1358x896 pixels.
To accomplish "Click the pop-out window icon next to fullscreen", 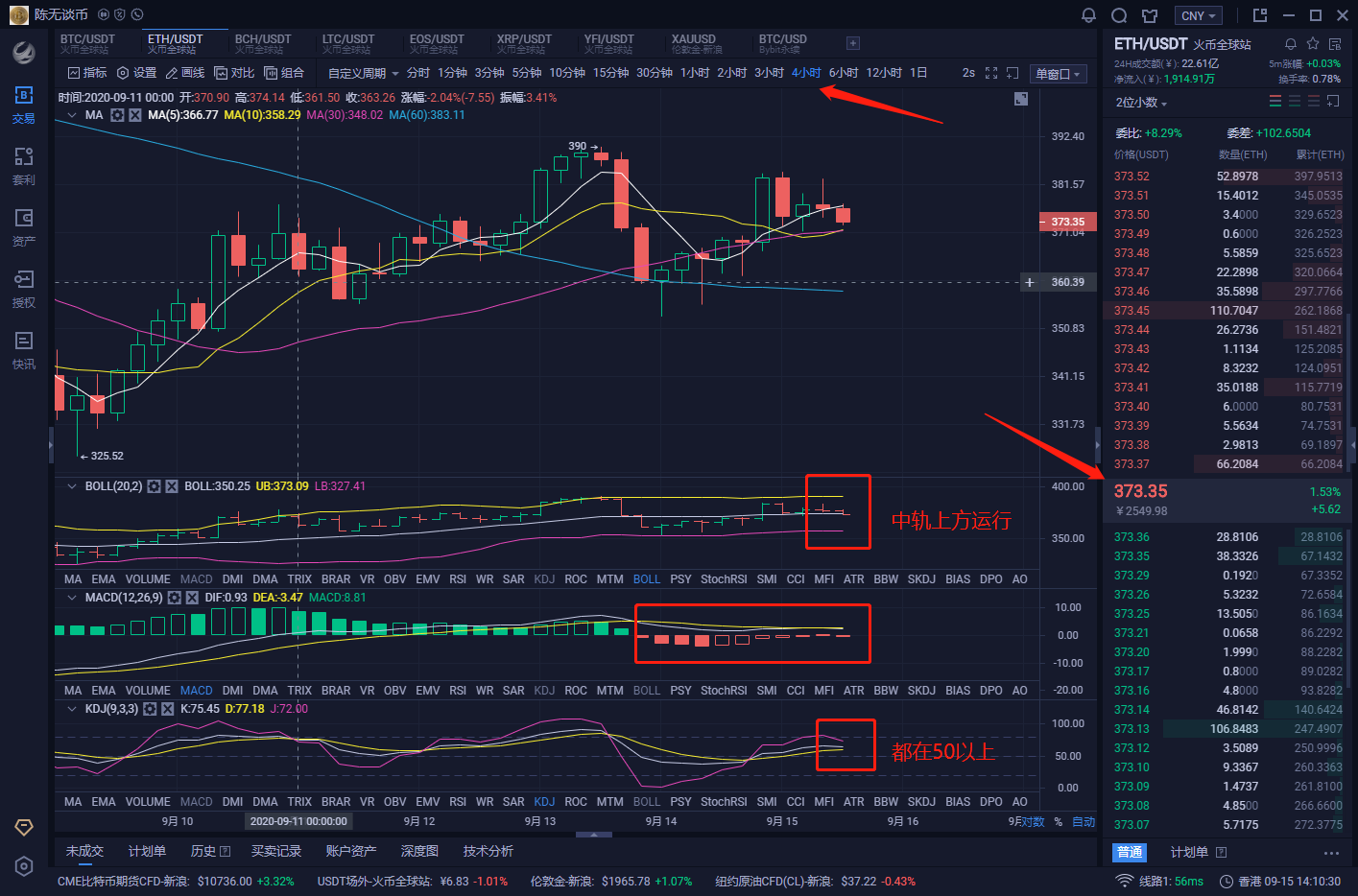I will click(x=1013, y=73).
